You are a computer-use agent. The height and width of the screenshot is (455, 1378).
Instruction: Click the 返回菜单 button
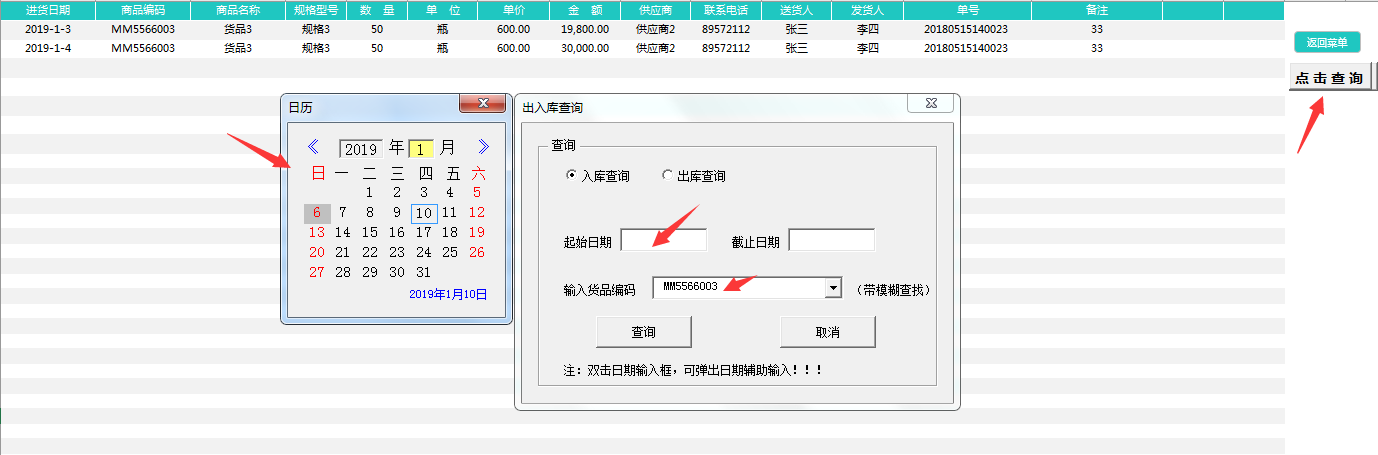[1327, 43]
